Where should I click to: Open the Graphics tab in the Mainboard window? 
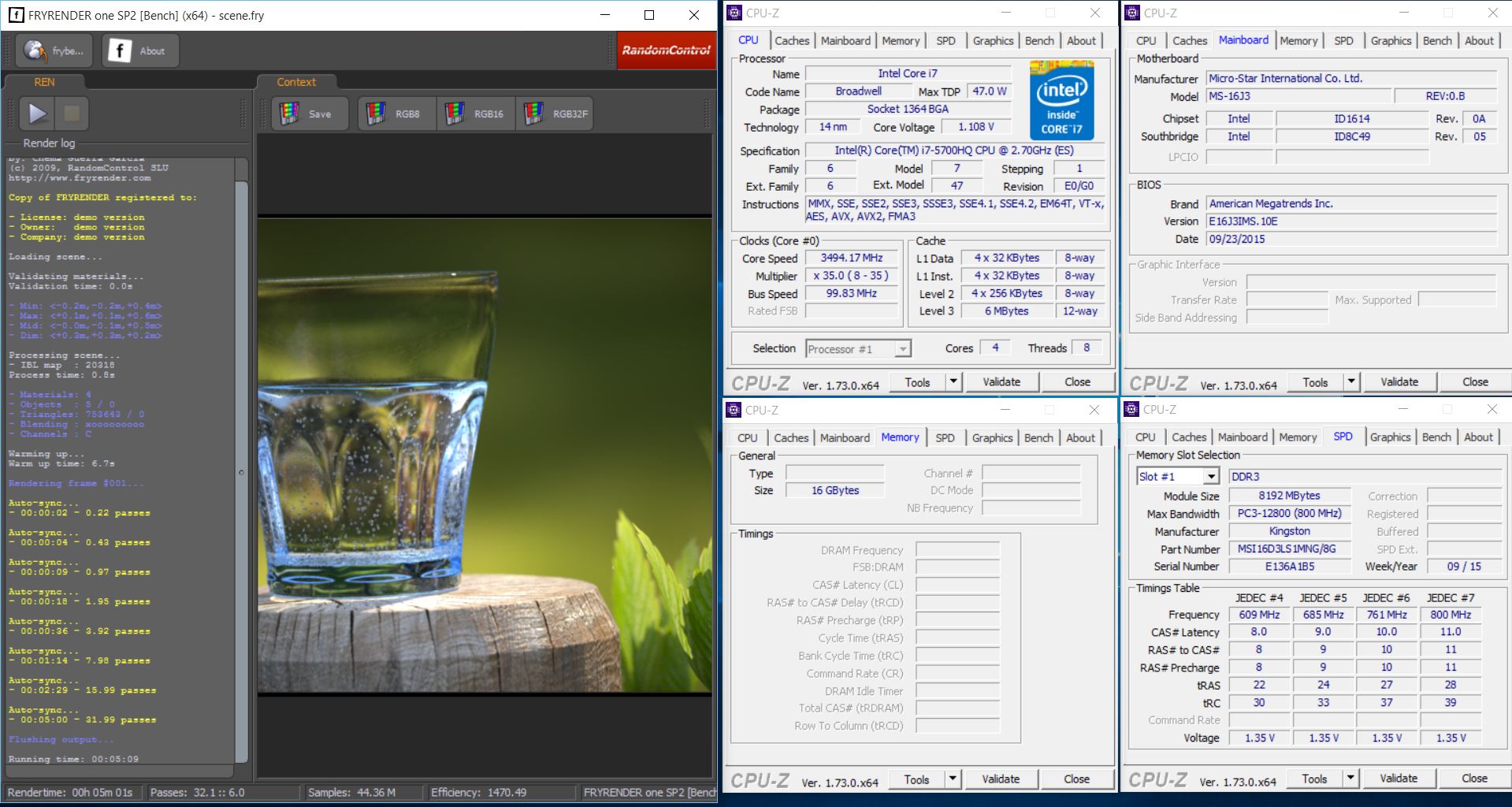coord(1391,41)
